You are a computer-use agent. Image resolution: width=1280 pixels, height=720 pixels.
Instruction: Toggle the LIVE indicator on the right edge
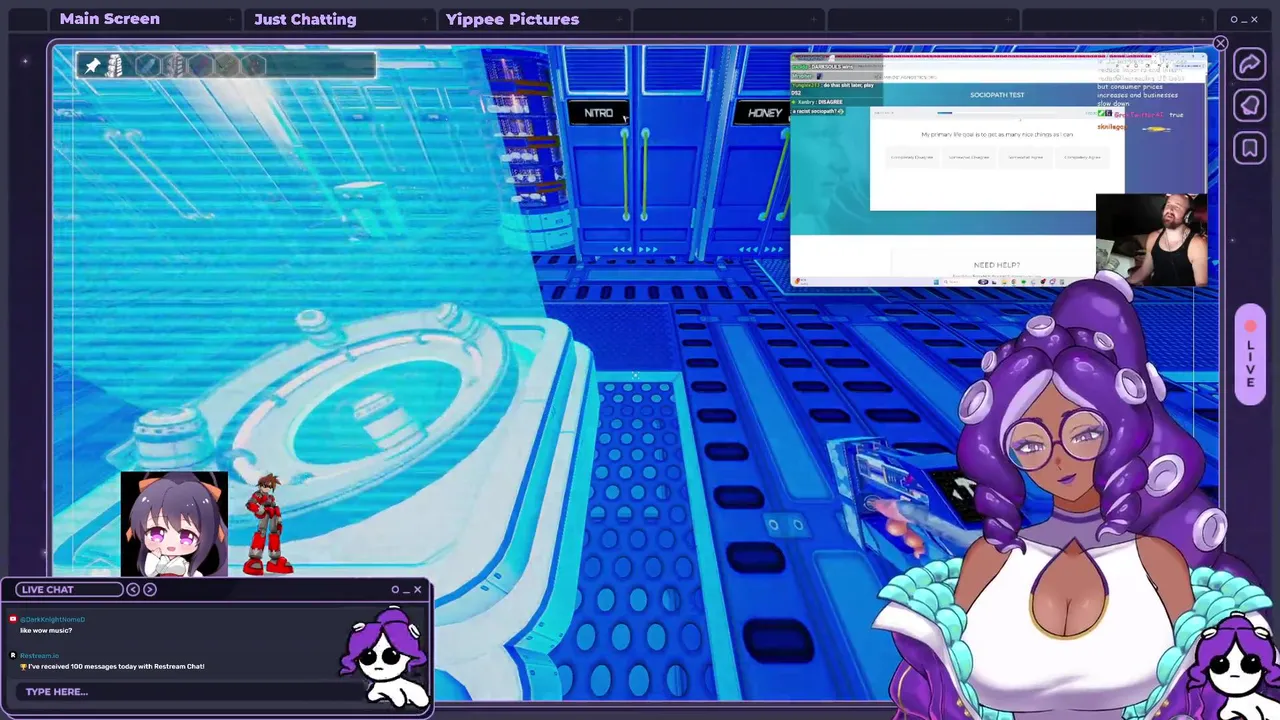1250,356
